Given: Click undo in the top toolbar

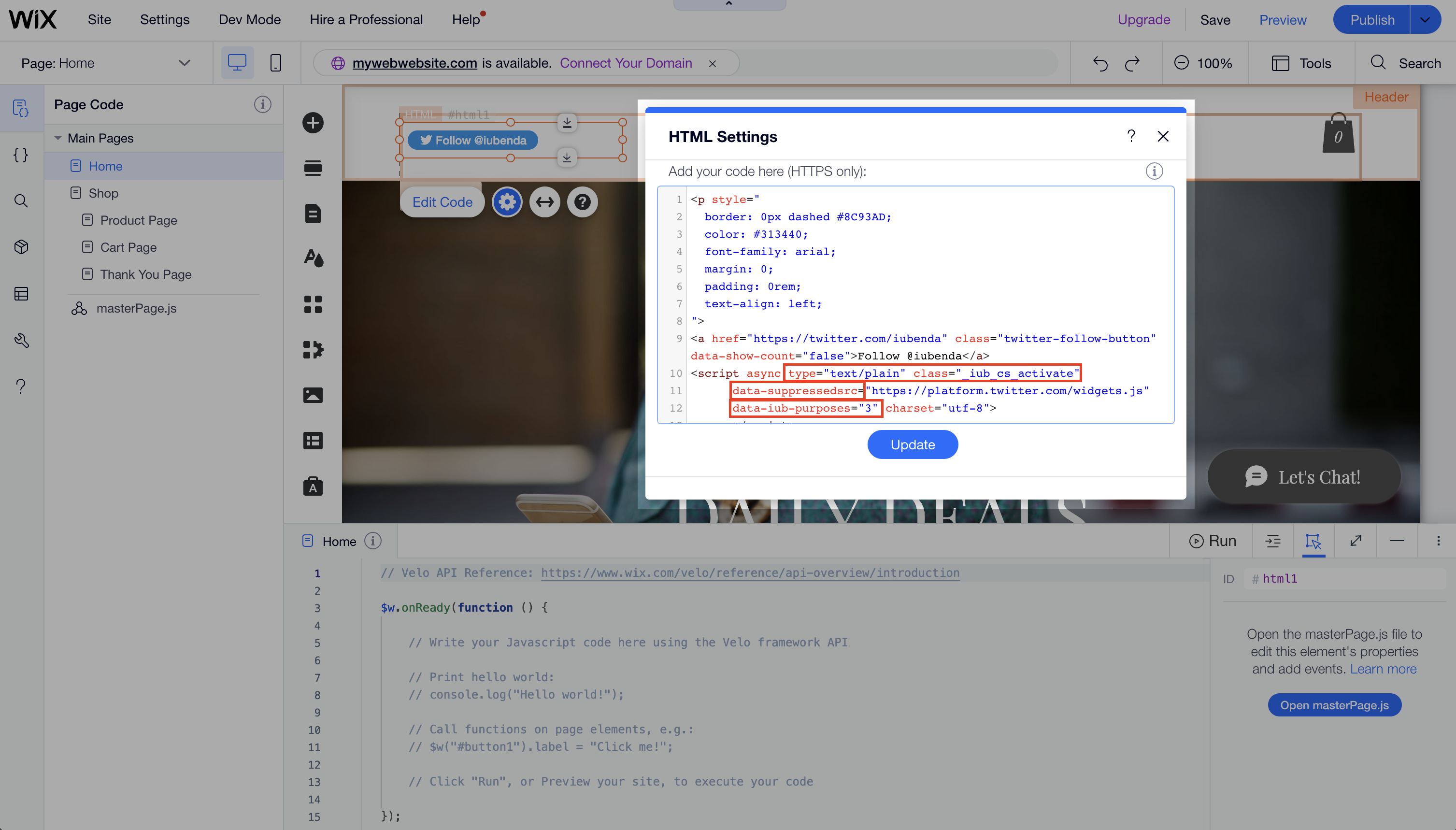Looking at the screenshot, I should (x=1099, y=63).
